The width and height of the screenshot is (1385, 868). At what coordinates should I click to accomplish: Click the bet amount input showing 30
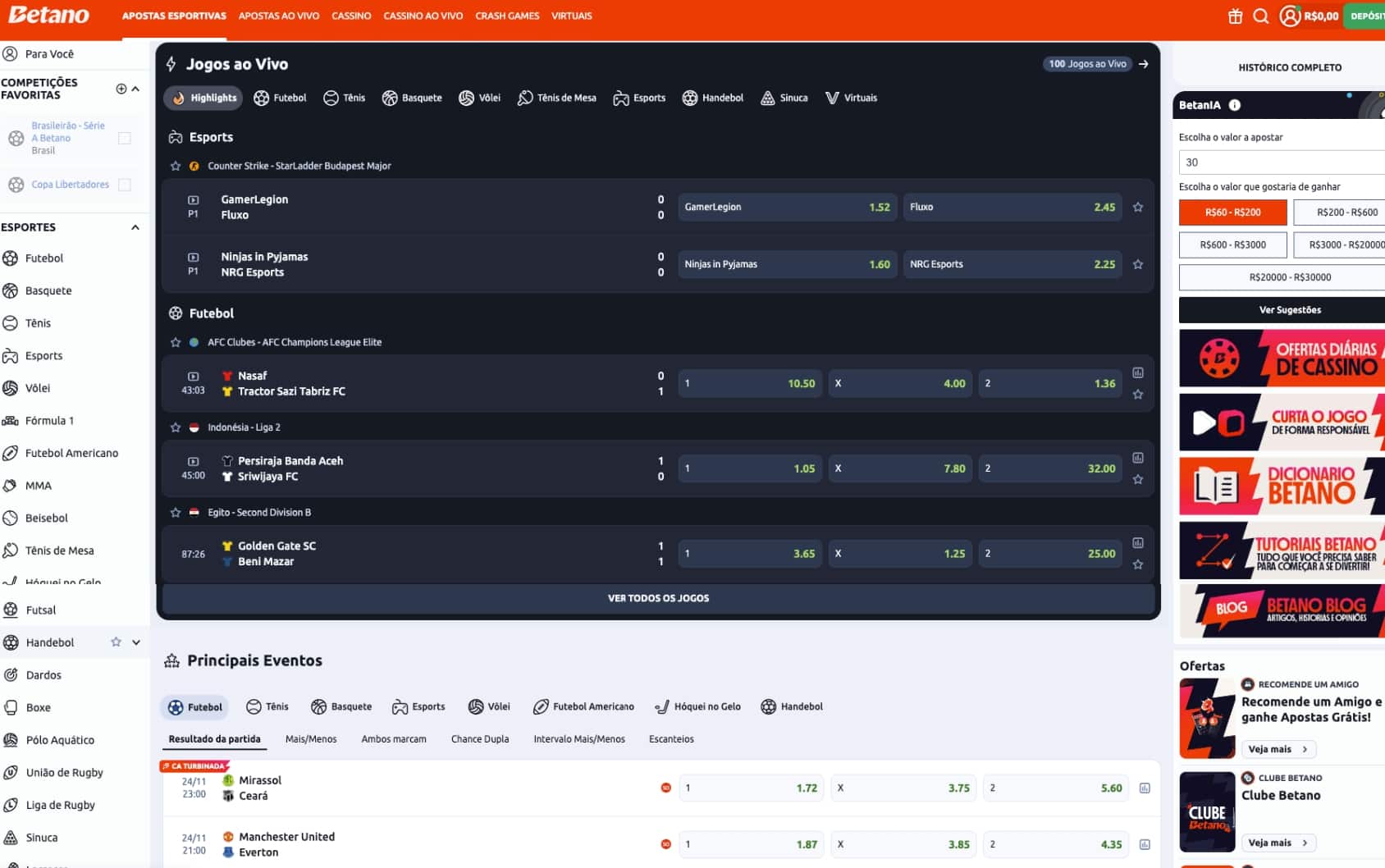tap(1281, 162)
